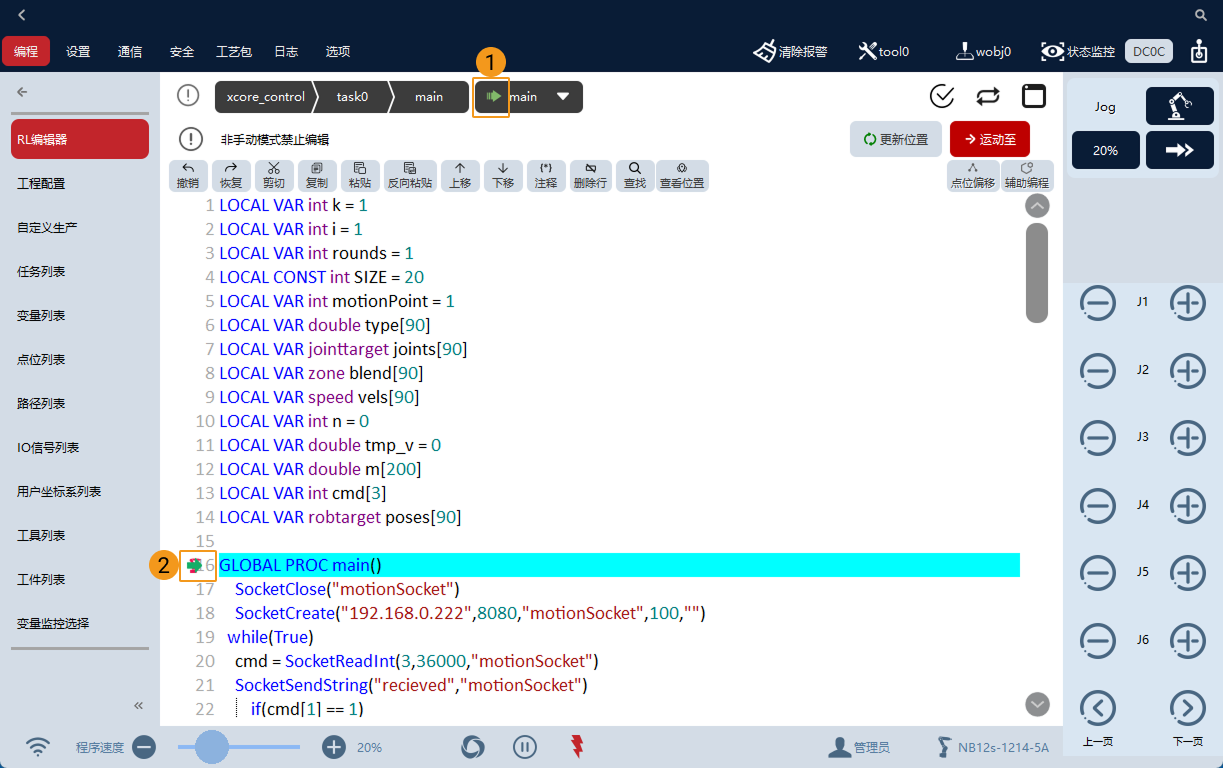Toggle the DC0C status indicator
The image size is (1223, 768).
[1148, 51]
